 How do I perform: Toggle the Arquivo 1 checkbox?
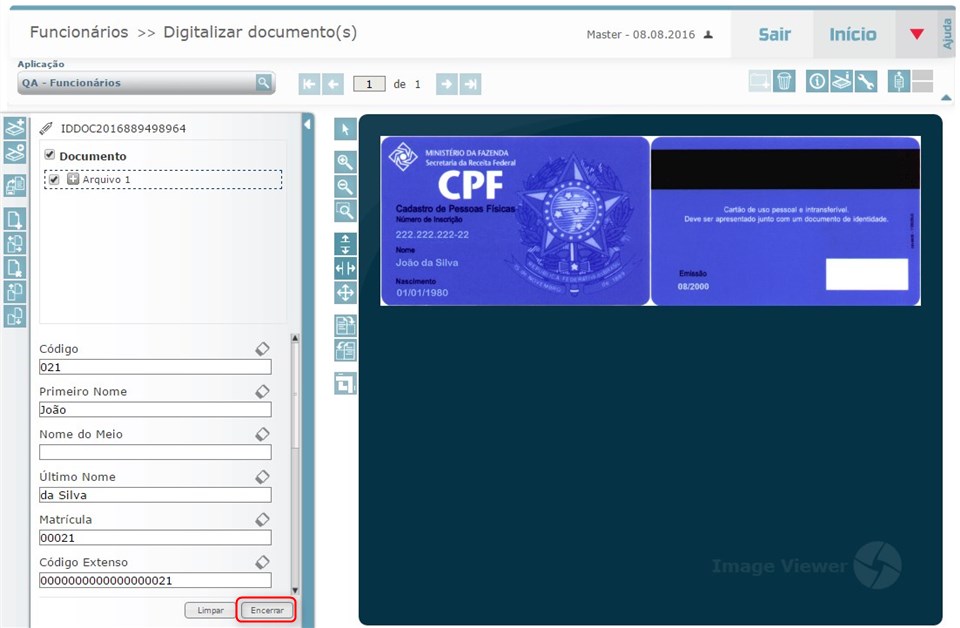54,180
